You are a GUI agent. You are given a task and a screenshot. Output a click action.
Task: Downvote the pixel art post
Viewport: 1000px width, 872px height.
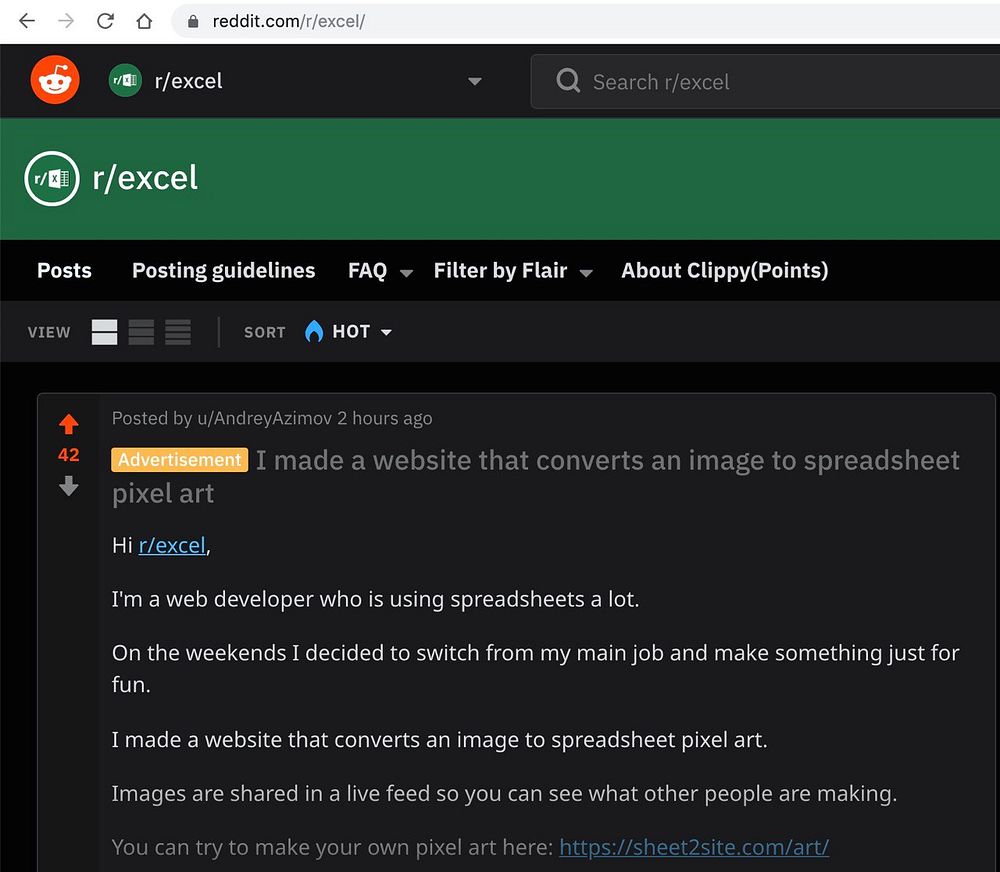click(68, 486)
